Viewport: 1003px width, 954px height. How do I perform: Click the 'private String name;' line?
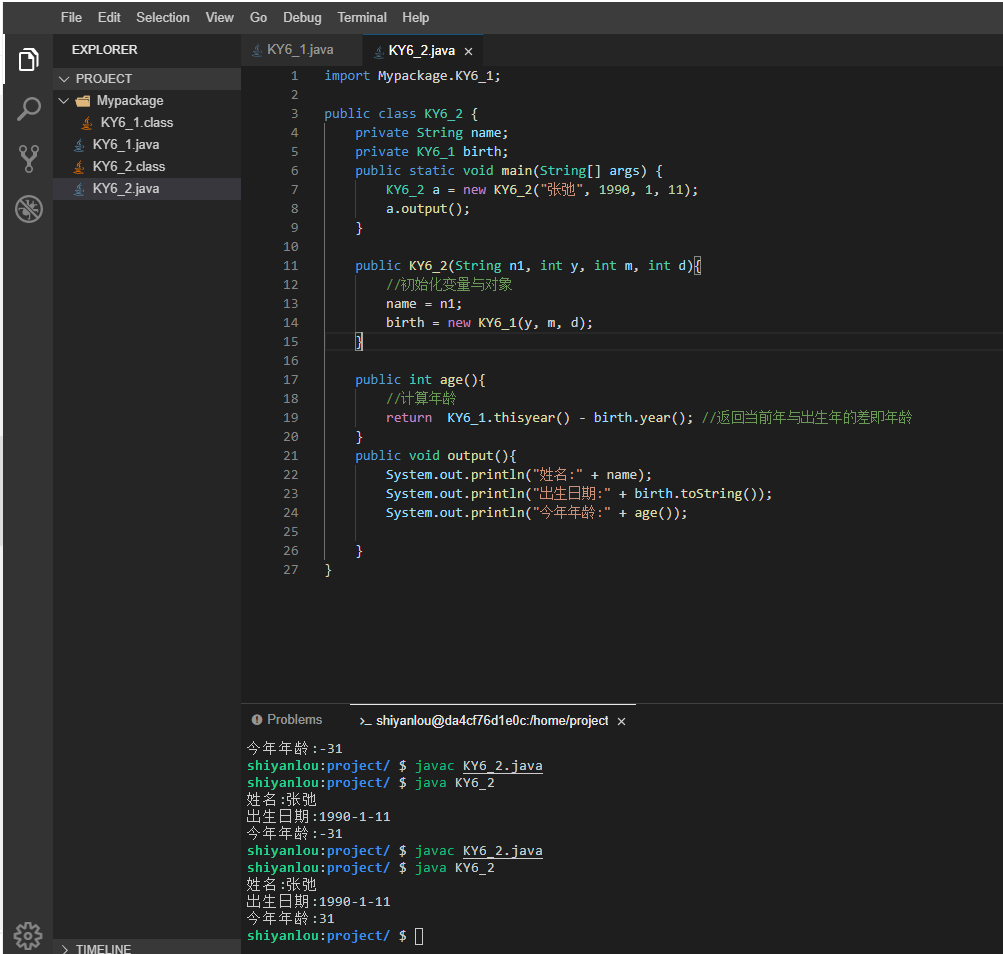[432, 133]
